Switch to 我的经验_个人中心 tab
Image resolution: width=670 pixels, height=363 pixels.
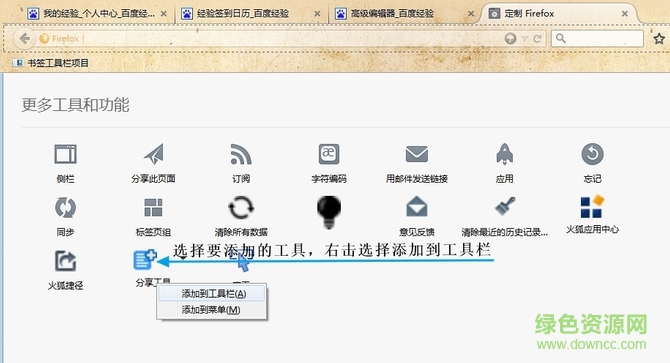click(97, 14)
